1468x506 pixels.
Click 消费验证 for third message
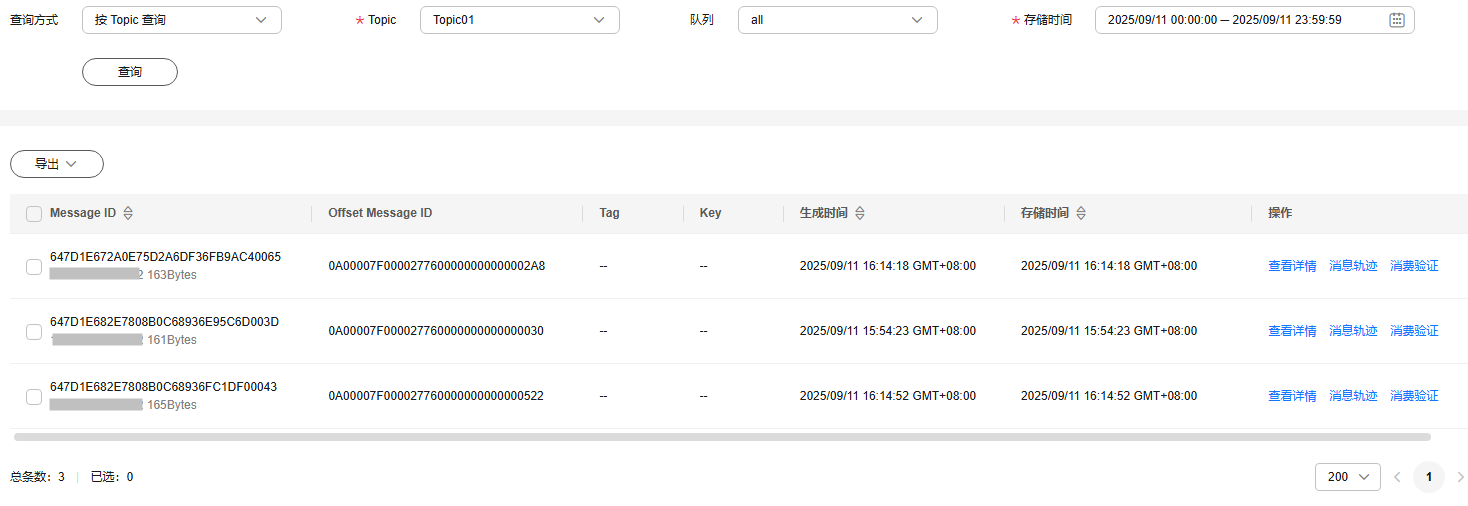point(1414,396)
